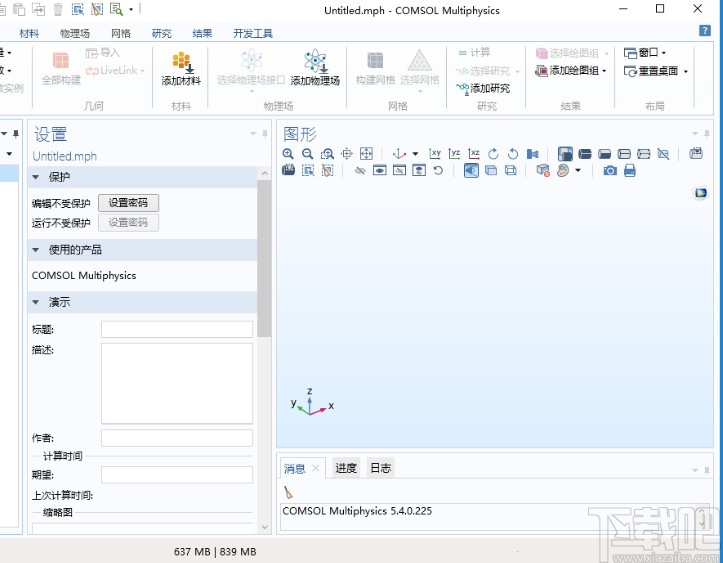Click the settings panel vertical scrollbar
Screen dimensions: 723x563
(x=264, y=258)
